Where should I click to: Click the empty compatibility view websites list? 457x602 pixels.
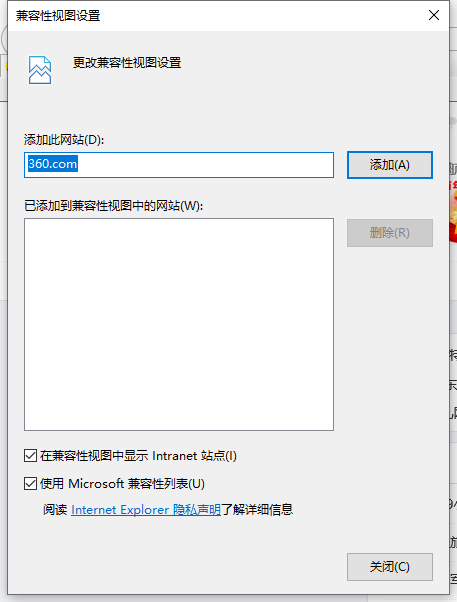pyautogui.click(x=179, y=324)
